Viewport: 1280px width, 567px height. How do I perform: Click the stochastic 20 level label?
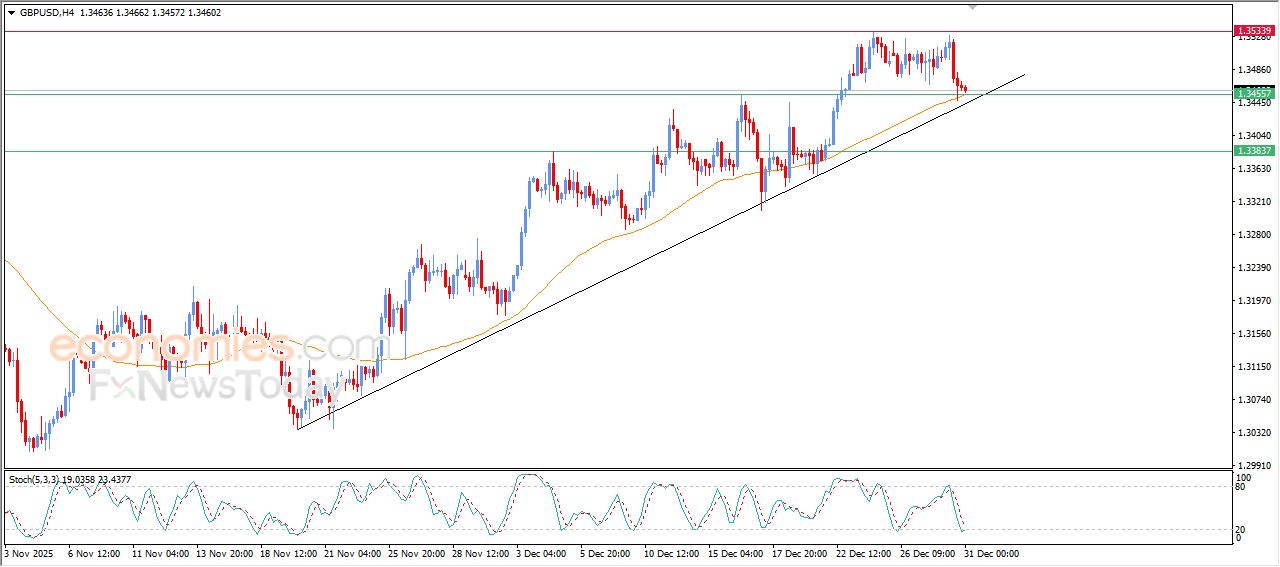(1239, 529)
